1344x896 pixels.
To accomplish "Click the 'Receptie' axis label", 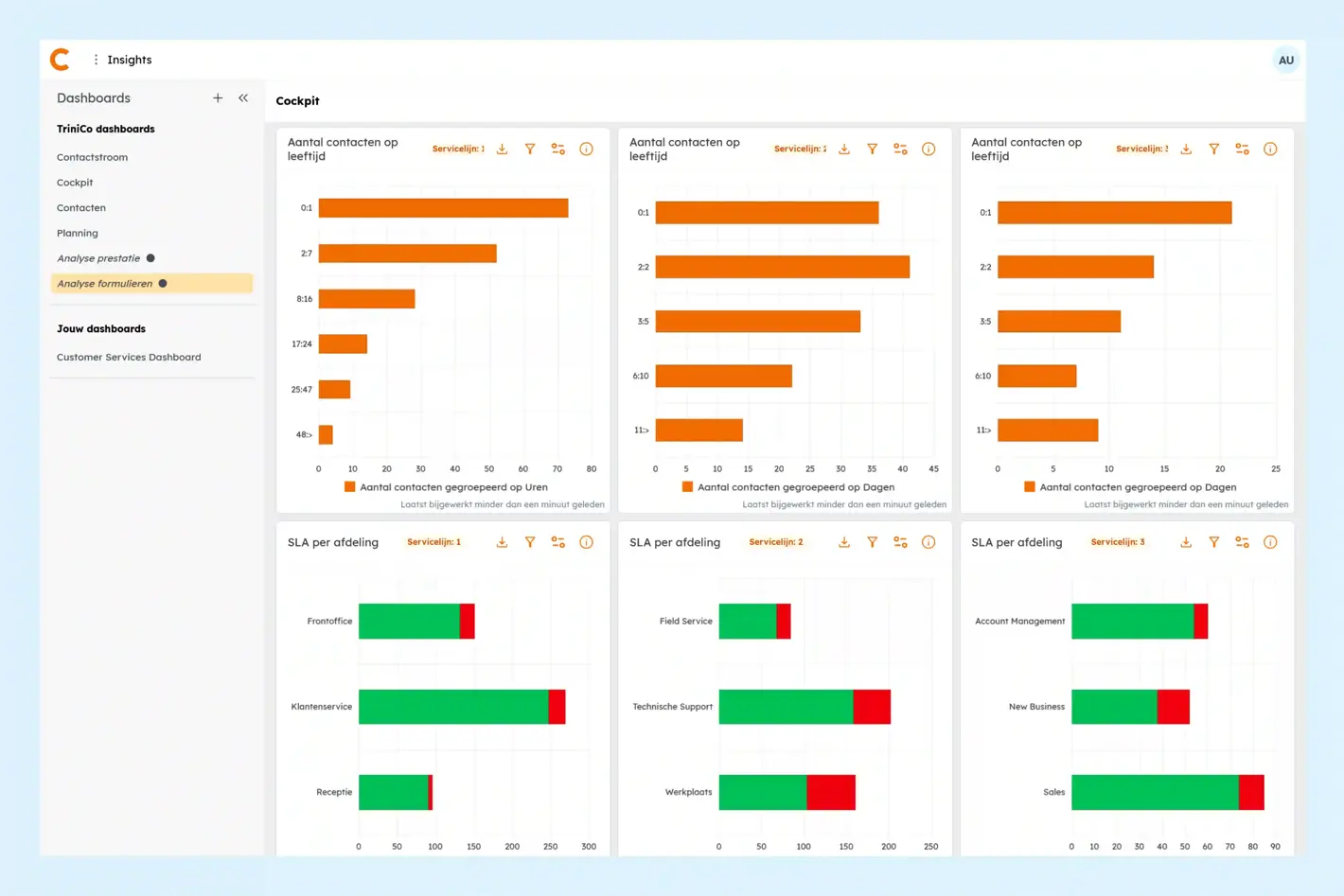I will (334, 793).
